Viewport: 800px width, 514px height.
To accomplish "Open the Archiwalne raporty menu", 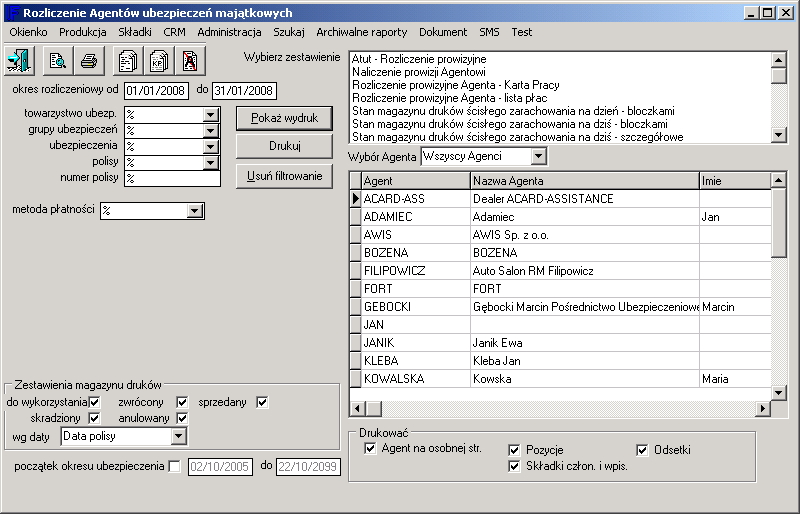I will pos(362,32).
